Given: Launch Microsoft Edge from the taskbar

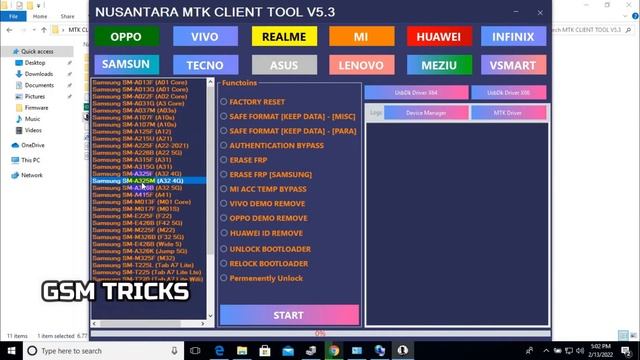Looking at the screenshot, I should tap(219, 351).
